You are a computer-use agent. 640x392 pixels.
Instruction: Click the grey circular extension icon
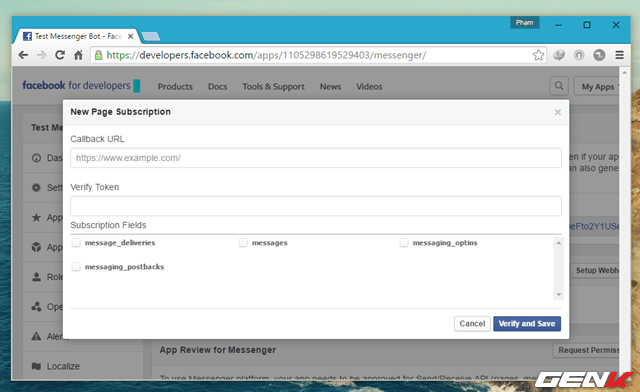pos(579,55)
